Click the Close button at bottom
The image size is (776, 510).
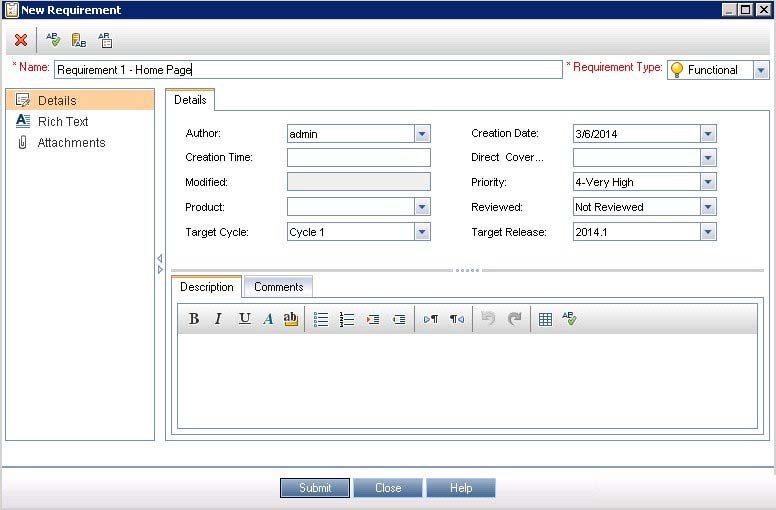pos(388,488)
